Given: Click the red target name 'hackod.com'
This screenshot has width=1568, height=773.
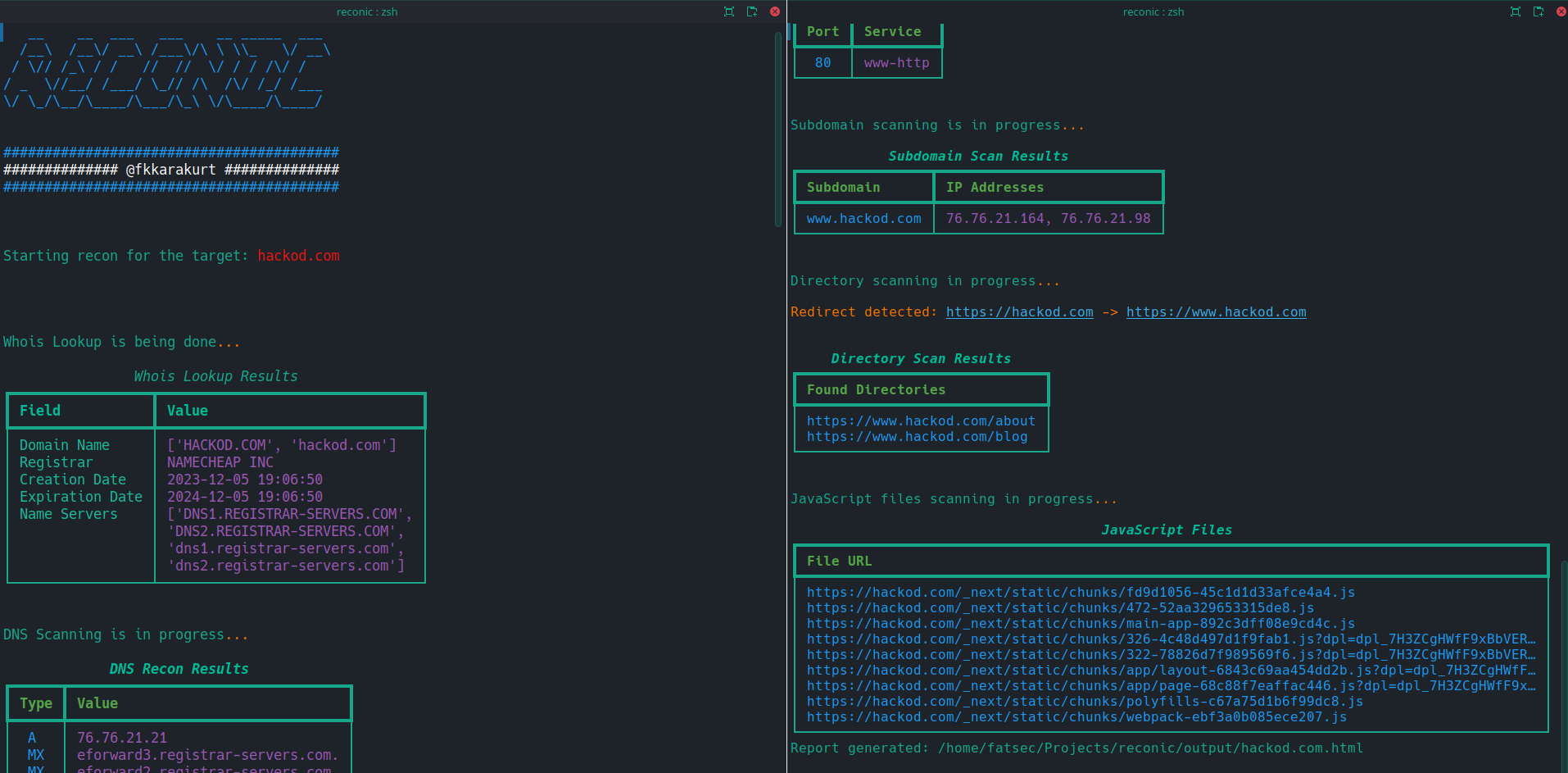Looking at the screenshot, I should (x=298, y=256).
